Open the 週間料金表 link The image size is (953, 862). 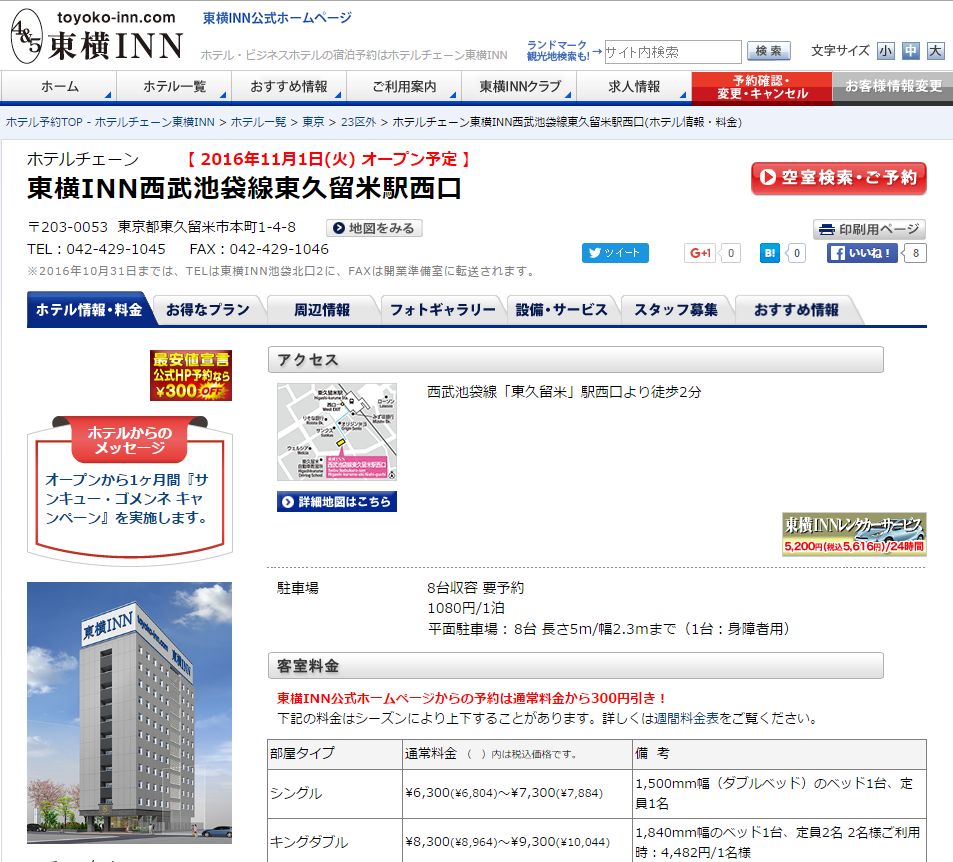click(686, 719)
